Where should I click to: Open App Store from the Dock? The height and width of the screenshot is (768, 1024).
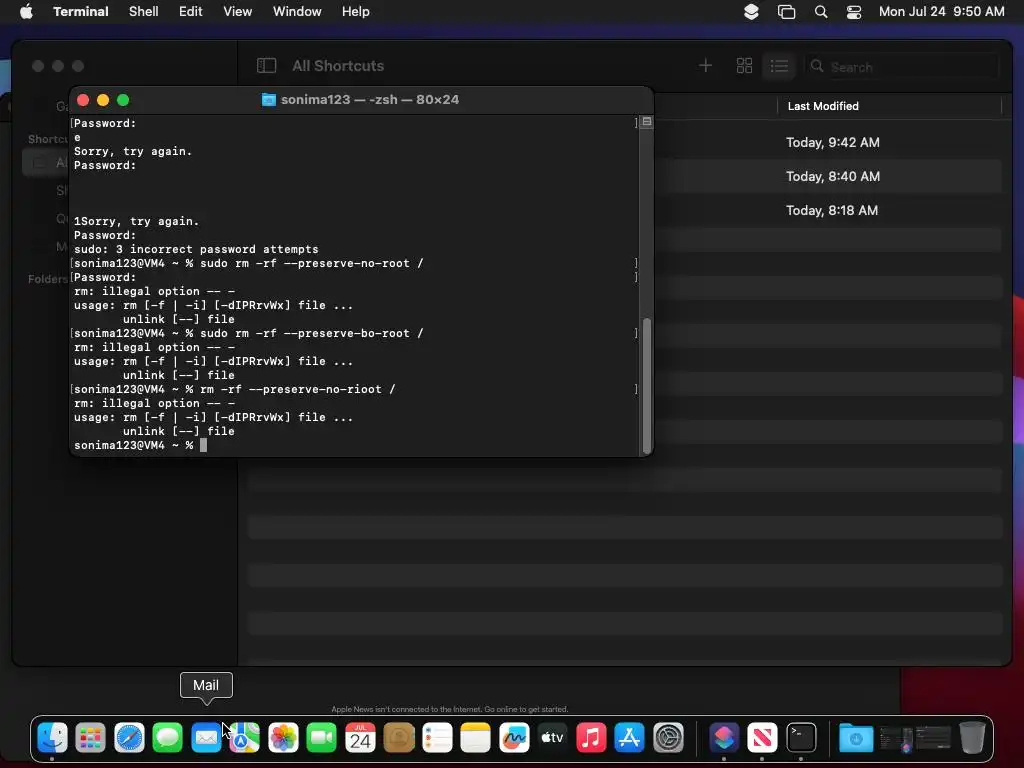[x=630, y=738]
